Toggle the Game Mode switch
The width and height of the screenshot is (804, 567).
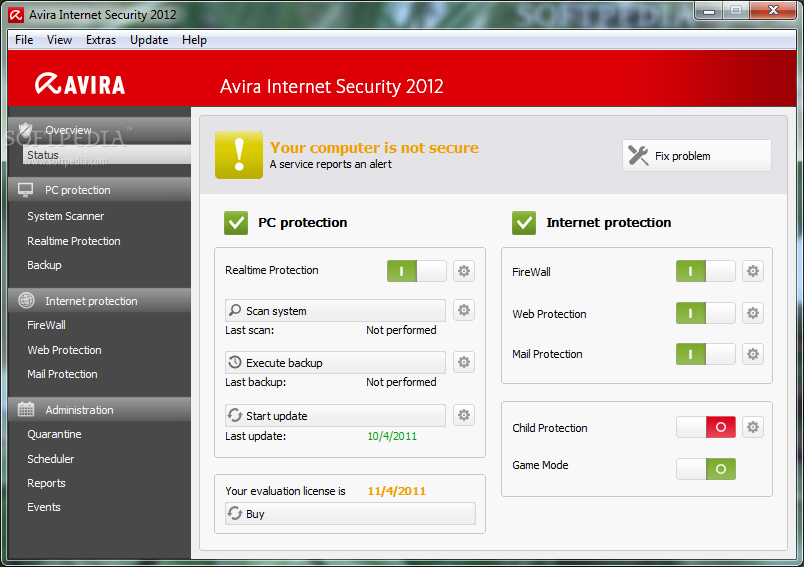(706, 469)
